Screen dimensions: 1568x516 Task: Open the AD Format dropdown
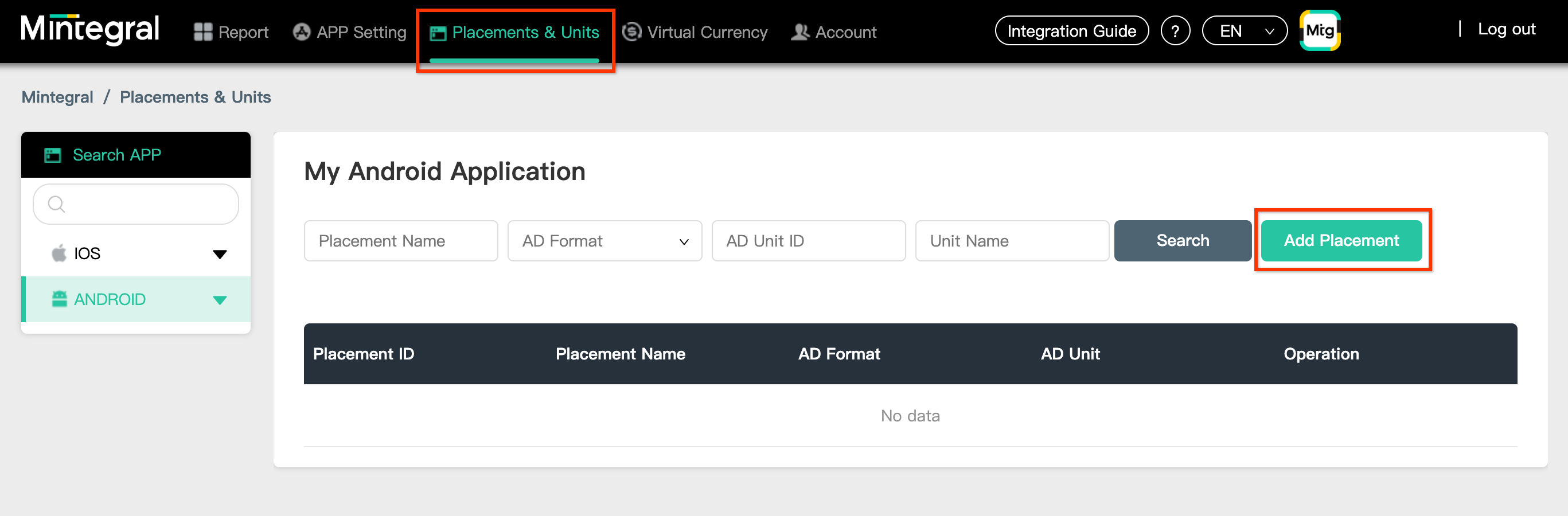(x=604, y=241)
